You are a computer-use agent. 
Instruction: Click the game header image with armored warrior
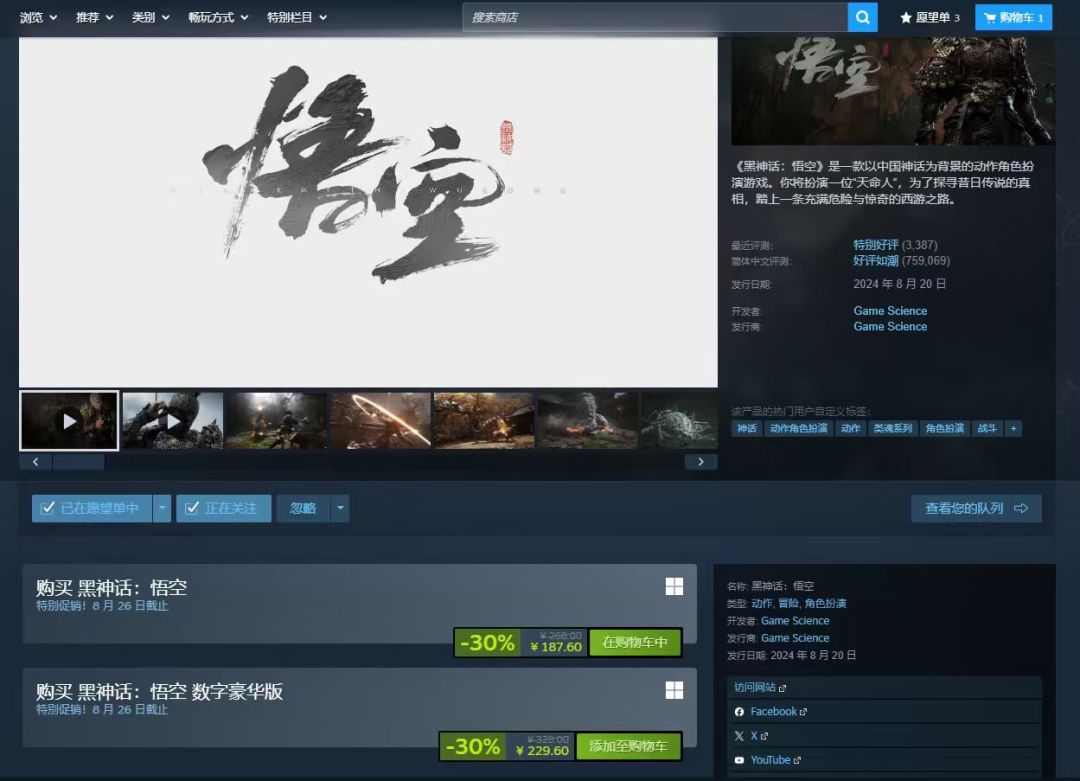[x=893, y=91]
